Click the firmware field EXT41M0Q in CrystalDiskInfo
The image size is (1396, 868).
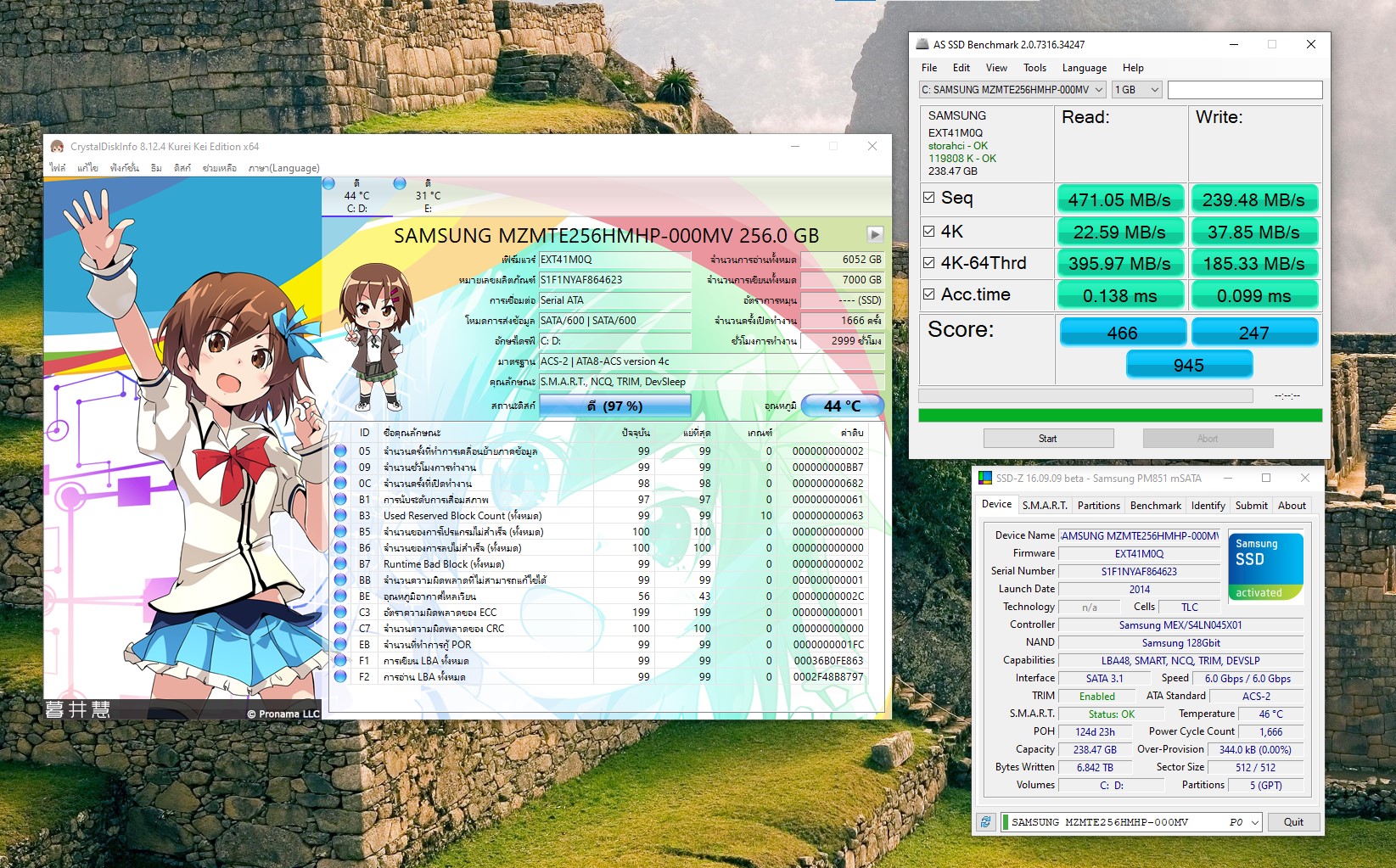click(614, 260)
